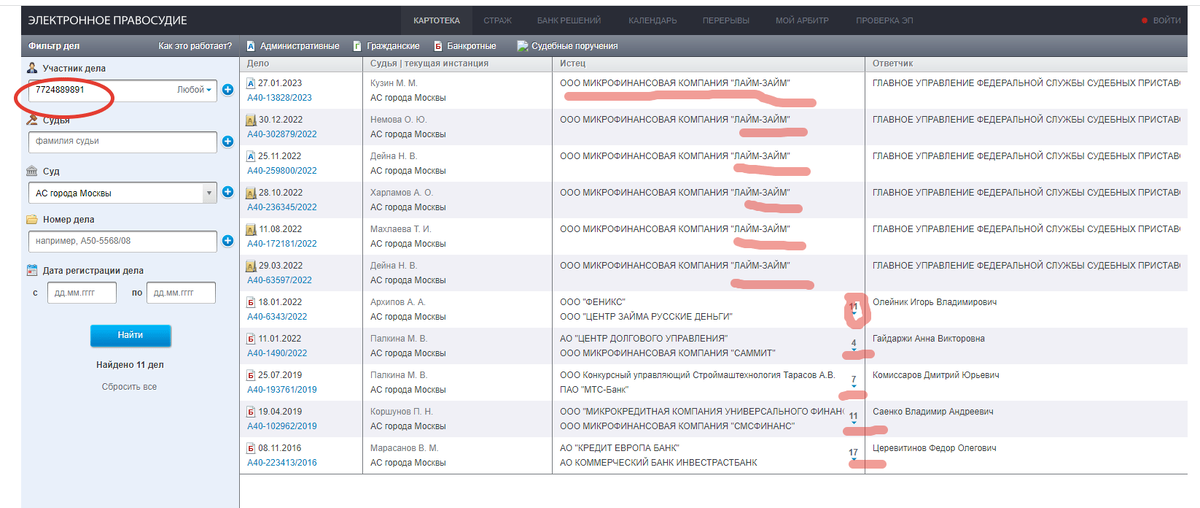1200x508 pixels.
Task: Click case type icon for 25.11.2022 row
Action: (x=251, y=156)
